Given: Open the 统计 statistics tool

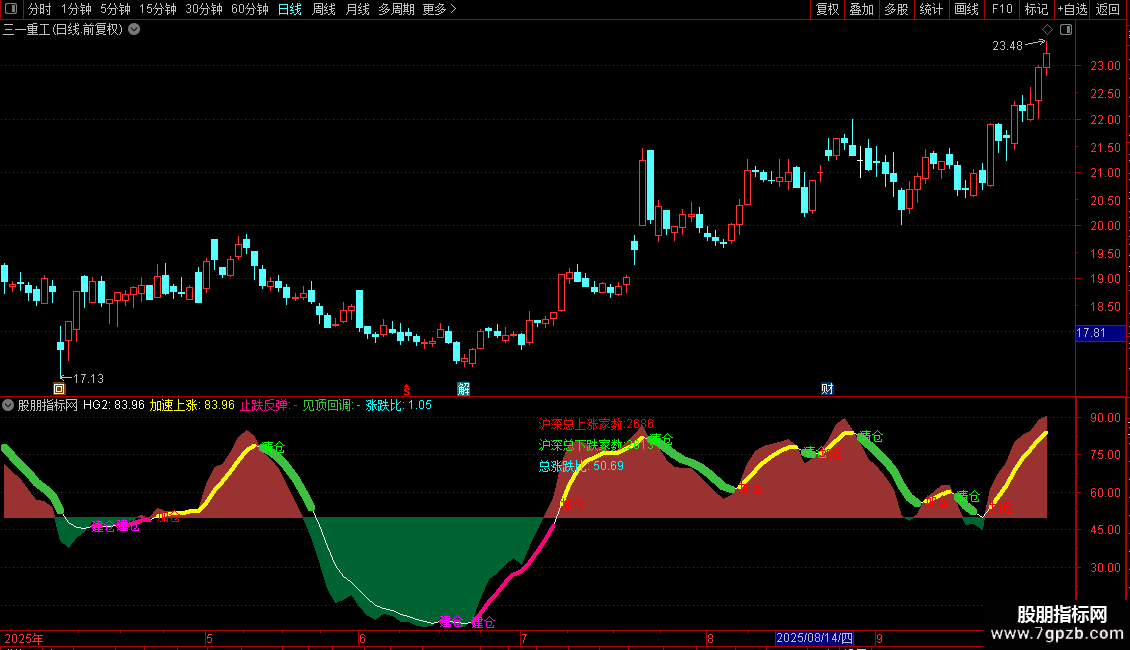Looking at the screenshot, I should [x=930, y=9].
